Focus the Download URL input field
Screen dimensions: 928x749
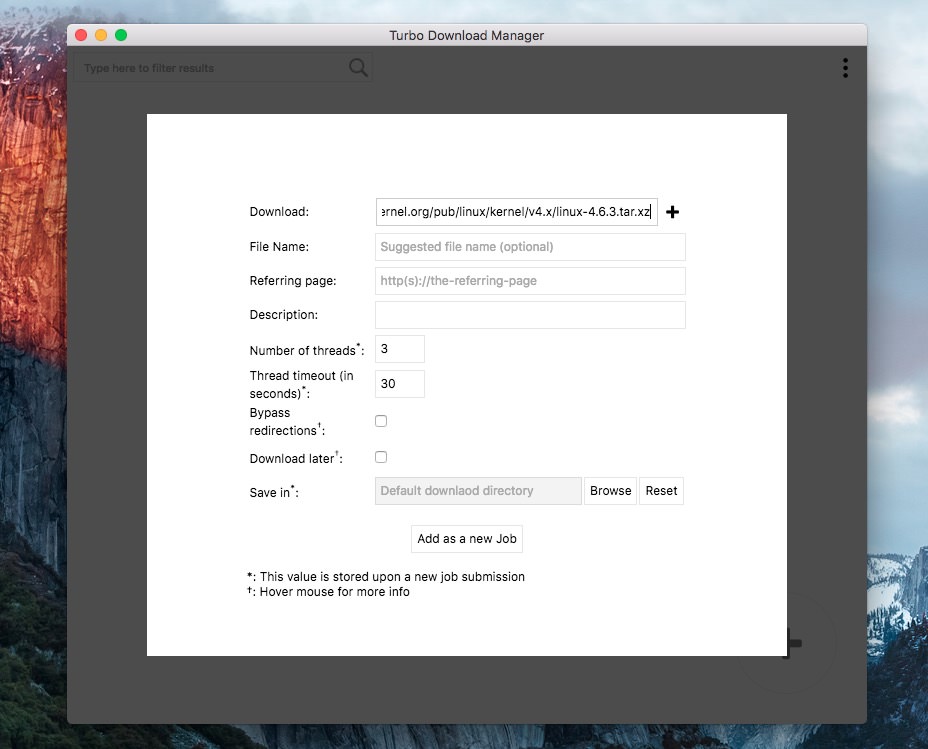click(516, 212)
